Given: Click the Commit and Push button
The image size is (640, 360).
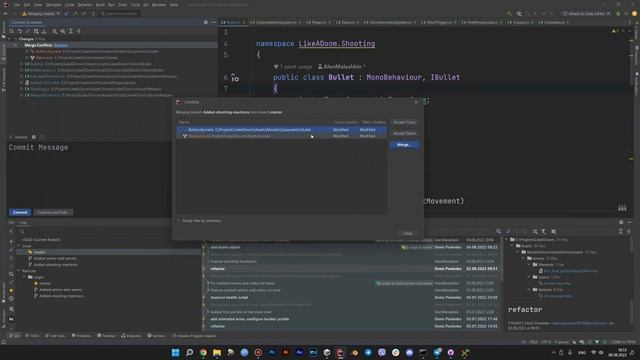Looking at the screenshot, I should tap(53, 212).
